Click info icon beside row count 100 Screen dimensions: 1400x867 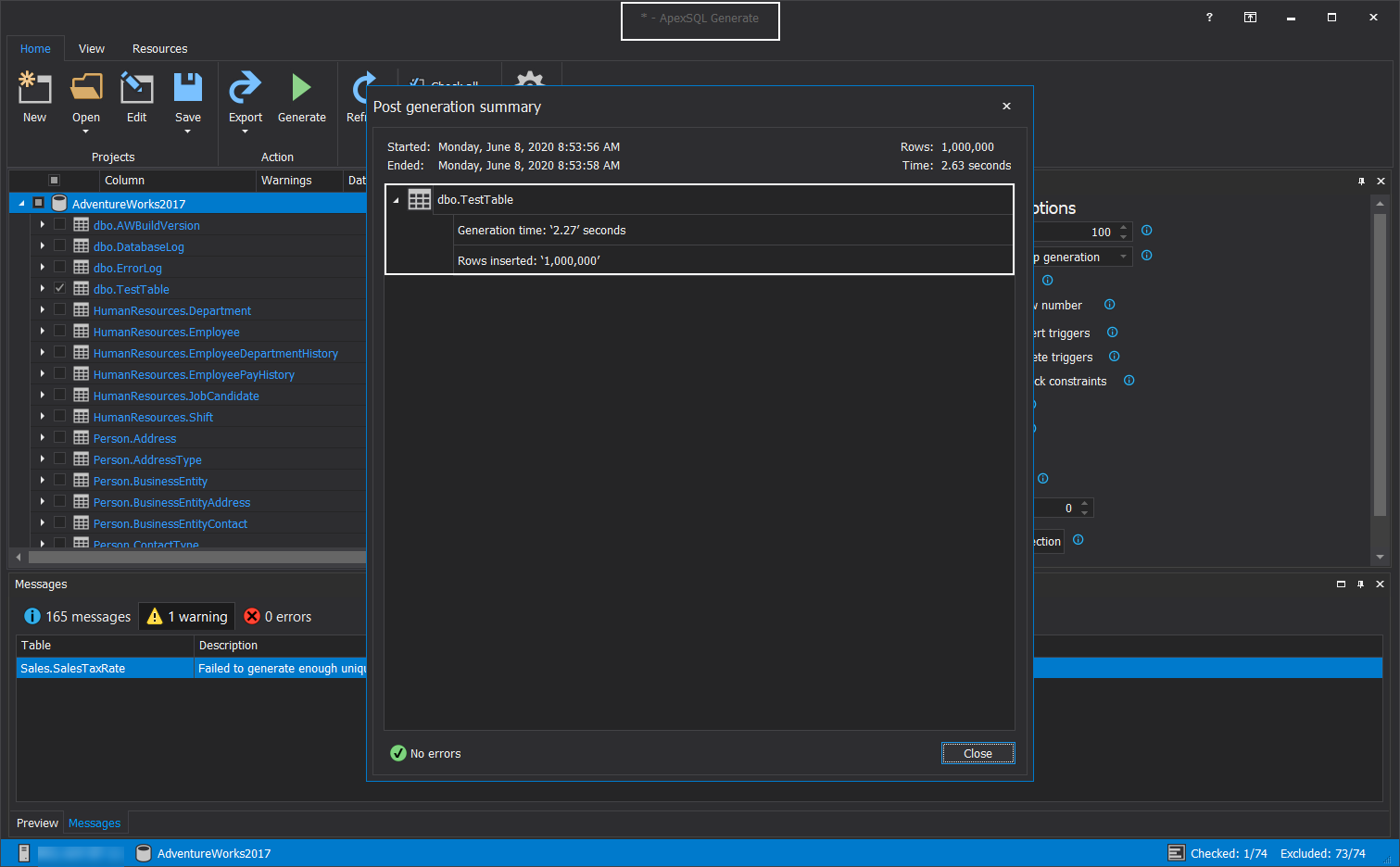click(x=1146, y=231)
